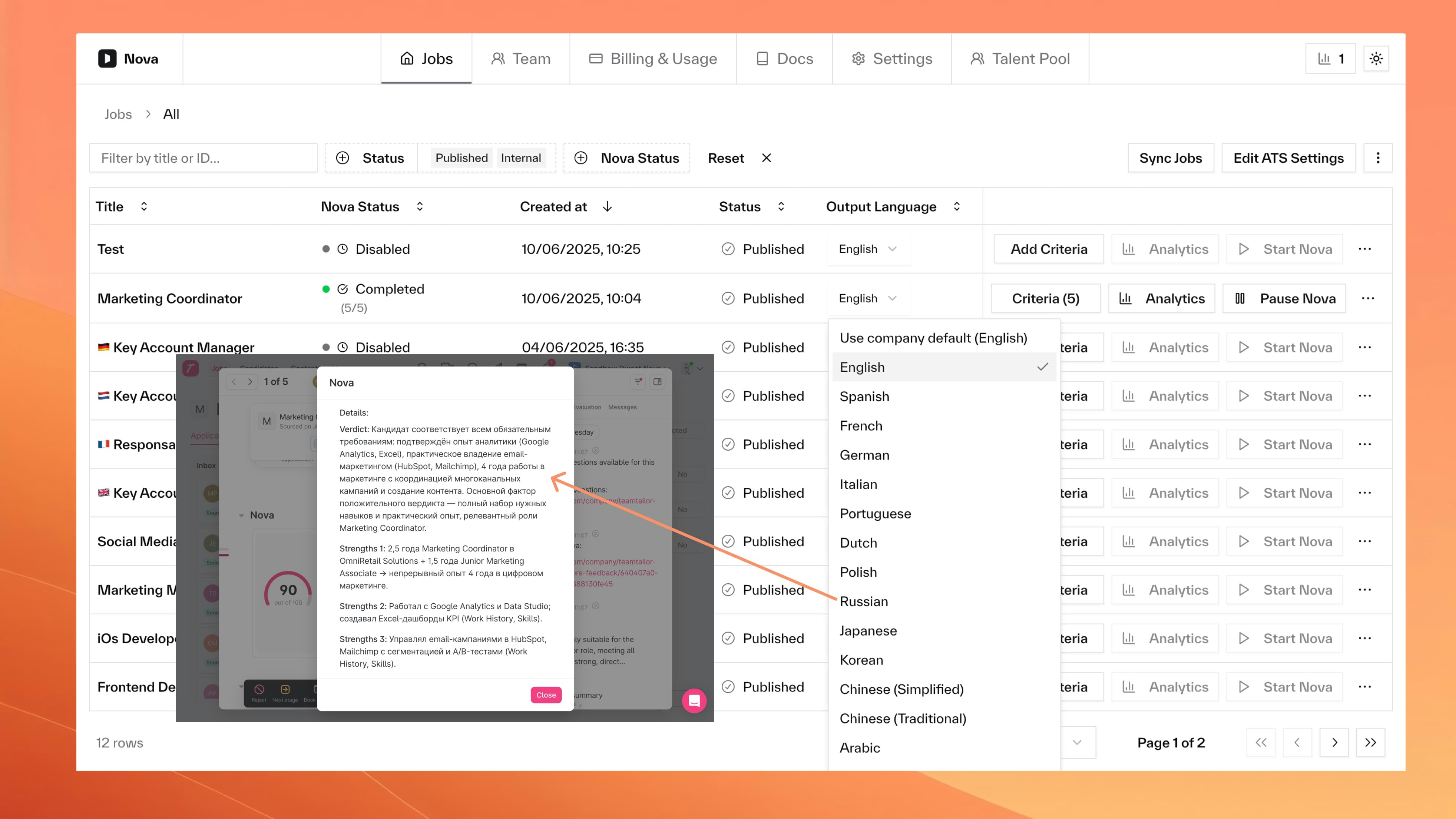Click the Sync Jobs button
This screenshot has height=819, width=1456.
point(1171,158)
